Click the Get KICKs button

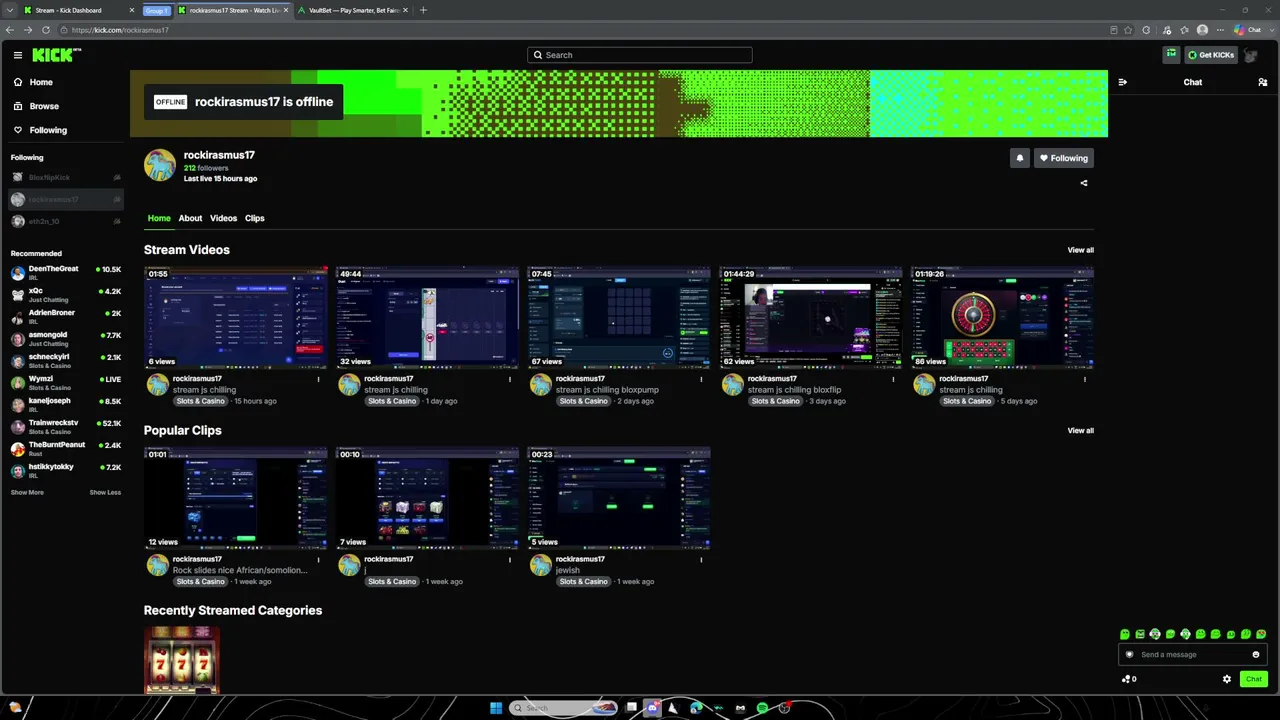pyautogui.click(x=1211, y=55)
